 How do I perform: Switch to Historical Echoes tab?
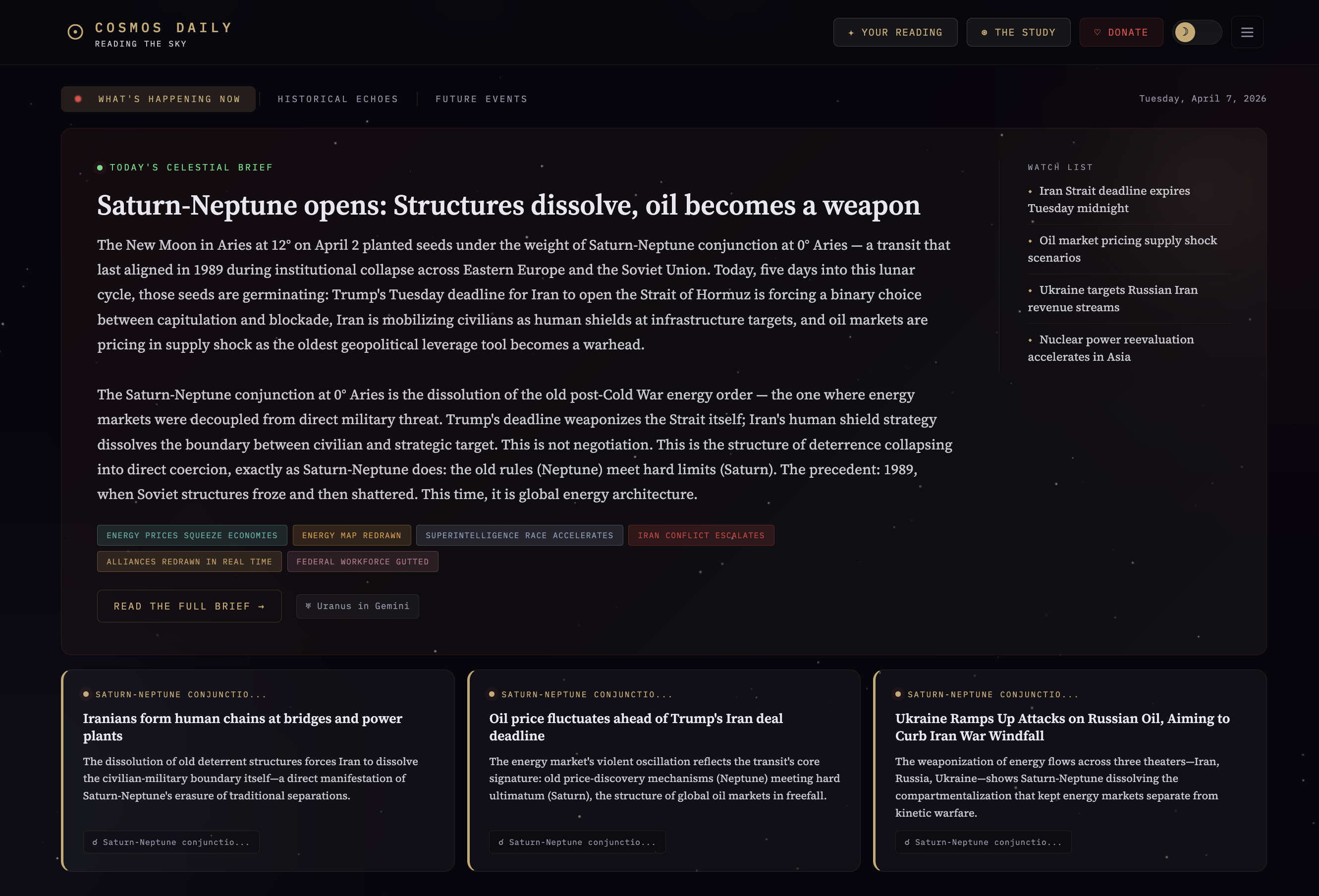(x=338, y=99)
